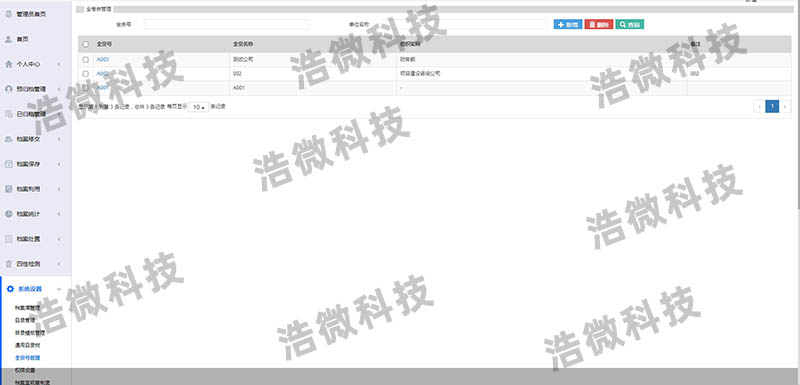Click the 档案移交 sidebar icon

pos(8,139)
